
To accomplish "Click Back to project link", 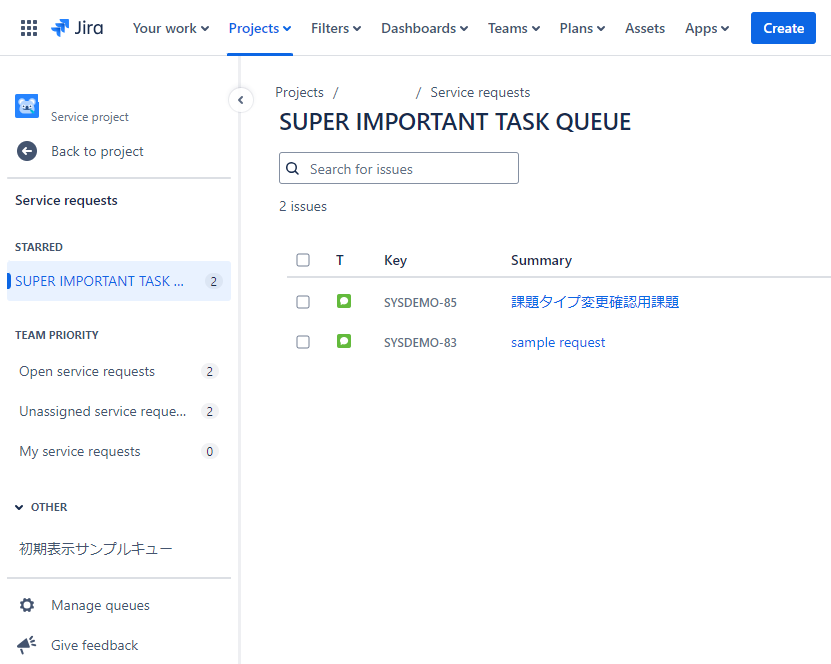I will click(x=97, y=151).
